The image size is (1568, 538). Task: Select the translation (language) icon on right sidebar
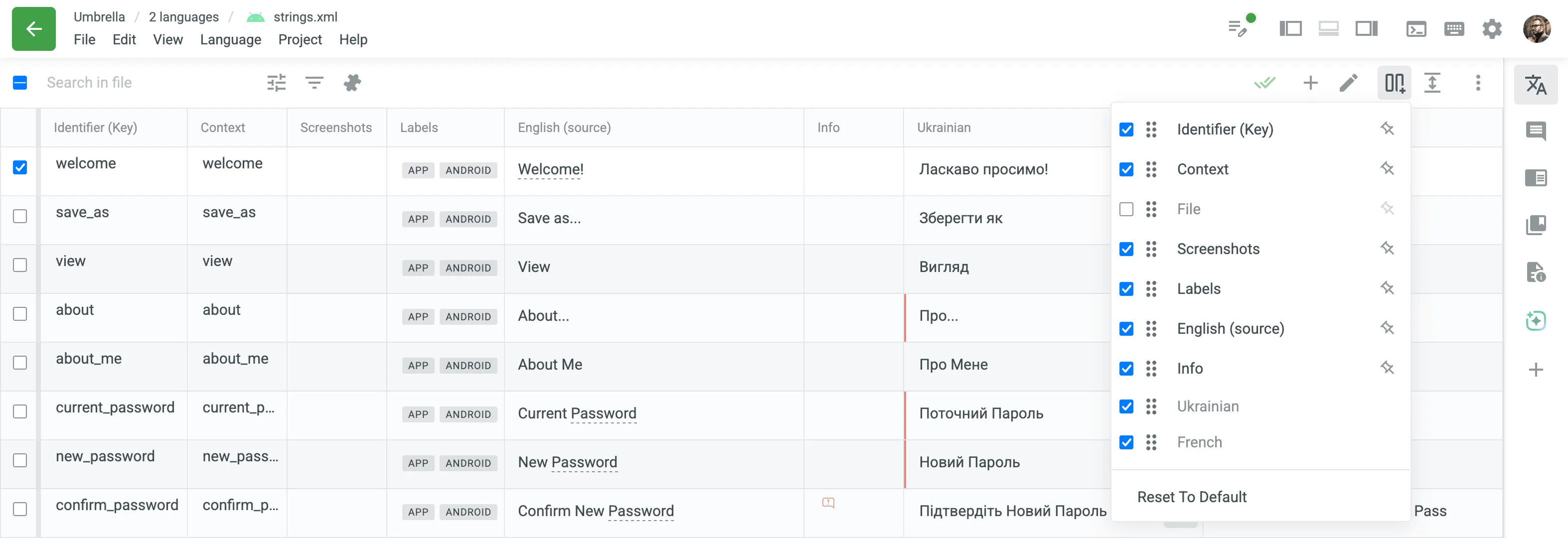point(1536,85)
